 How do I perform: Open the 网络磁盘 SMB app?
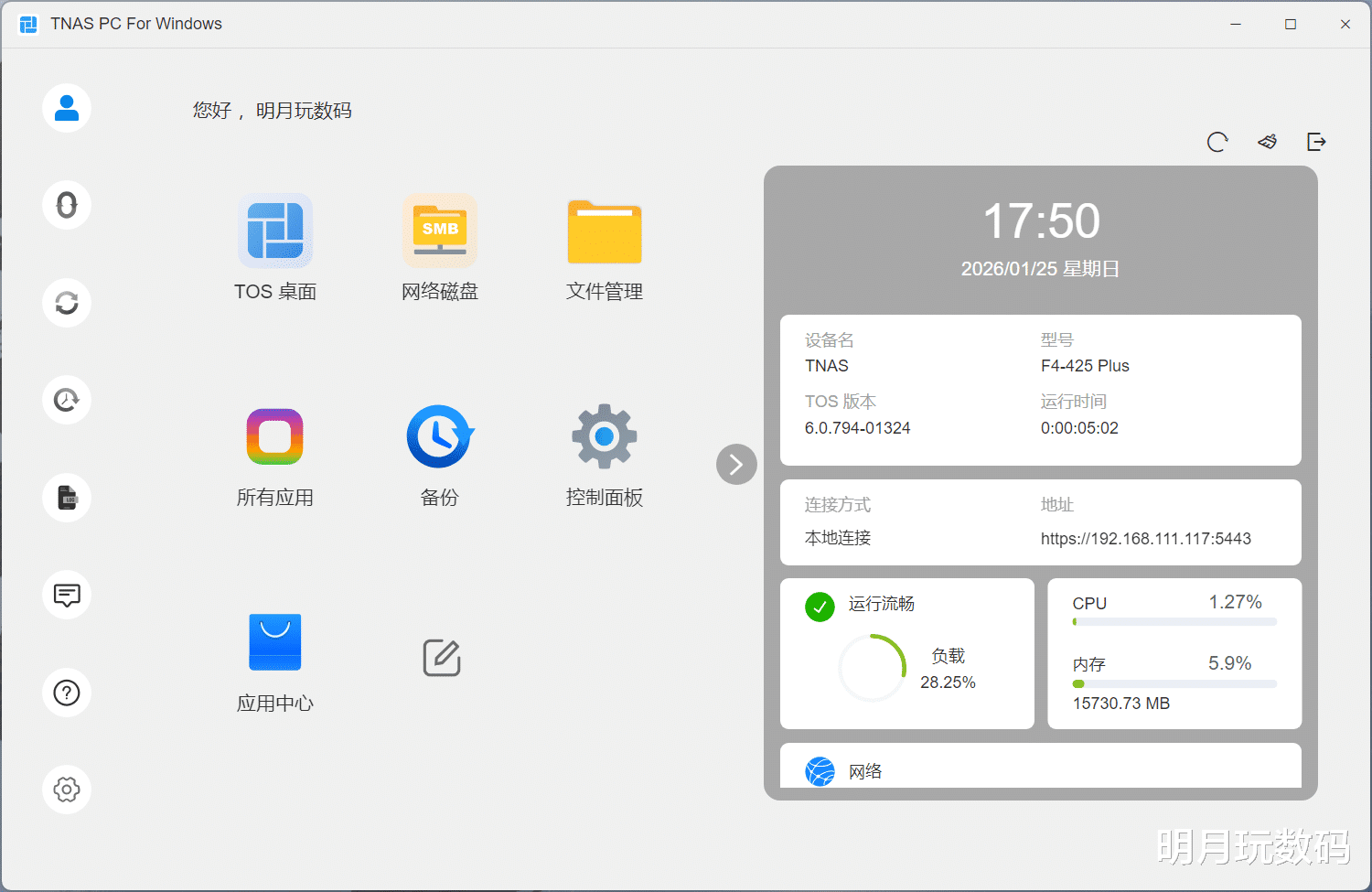coord(440,248)
